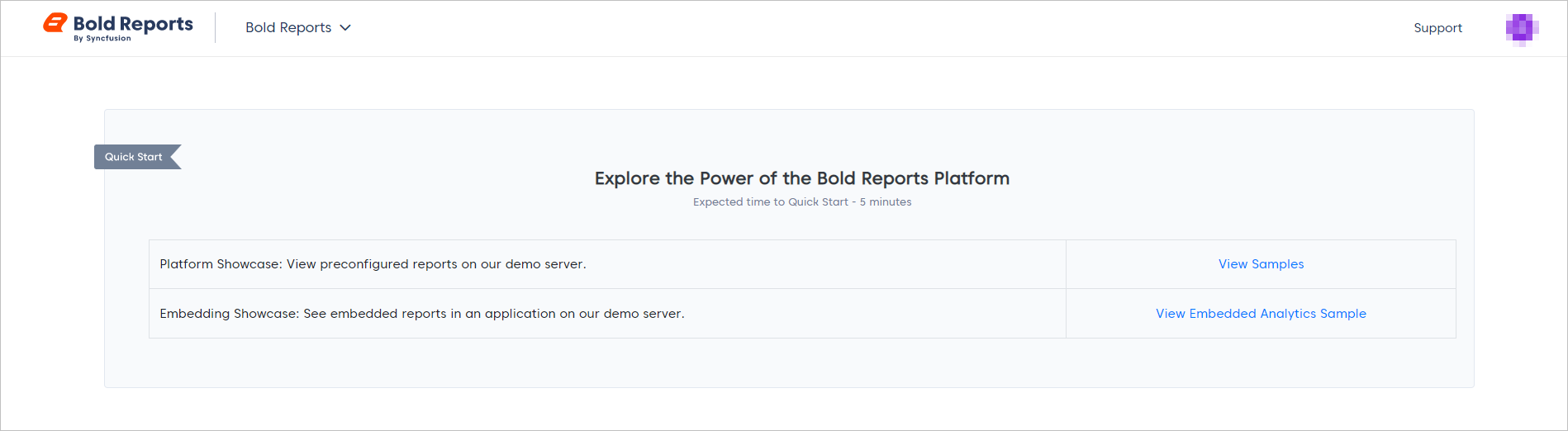This screenshot has height=431, width=1568.
Task: Click the 'Explore the Power of the Bold Reports Platform' heading
Action: tap(802, 178)
